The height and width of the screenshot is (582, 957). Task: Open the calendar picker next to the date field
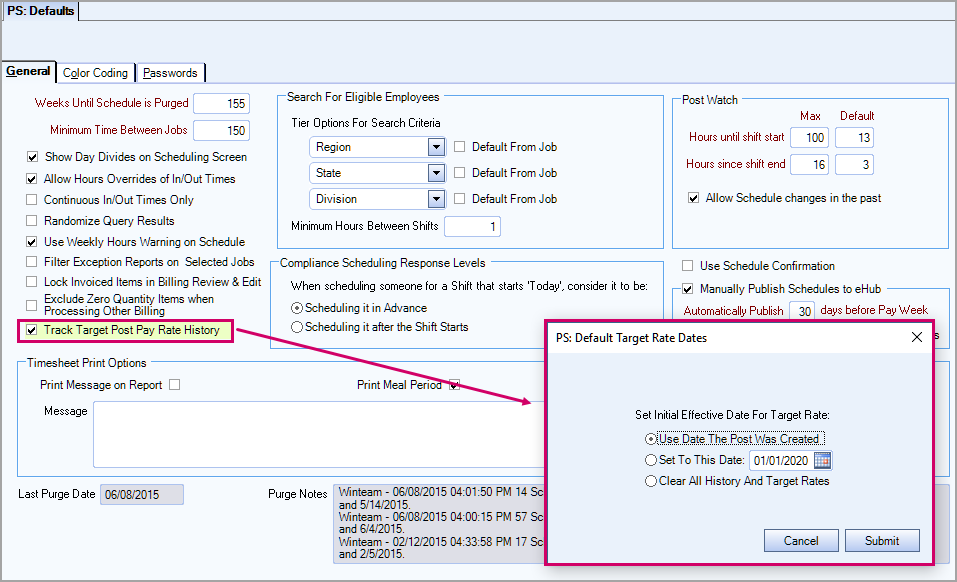point(823,460)
